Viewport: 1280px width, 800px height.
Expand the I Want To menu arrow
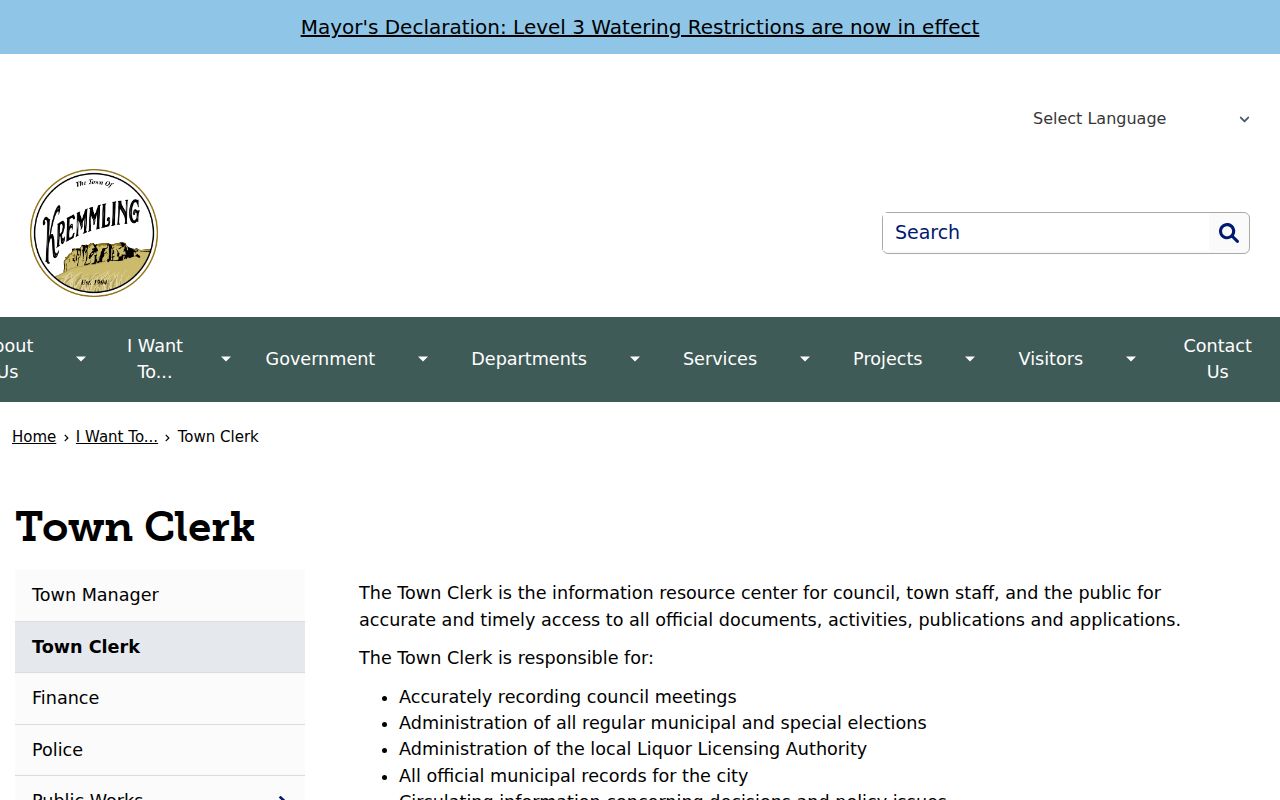(226, 359)
